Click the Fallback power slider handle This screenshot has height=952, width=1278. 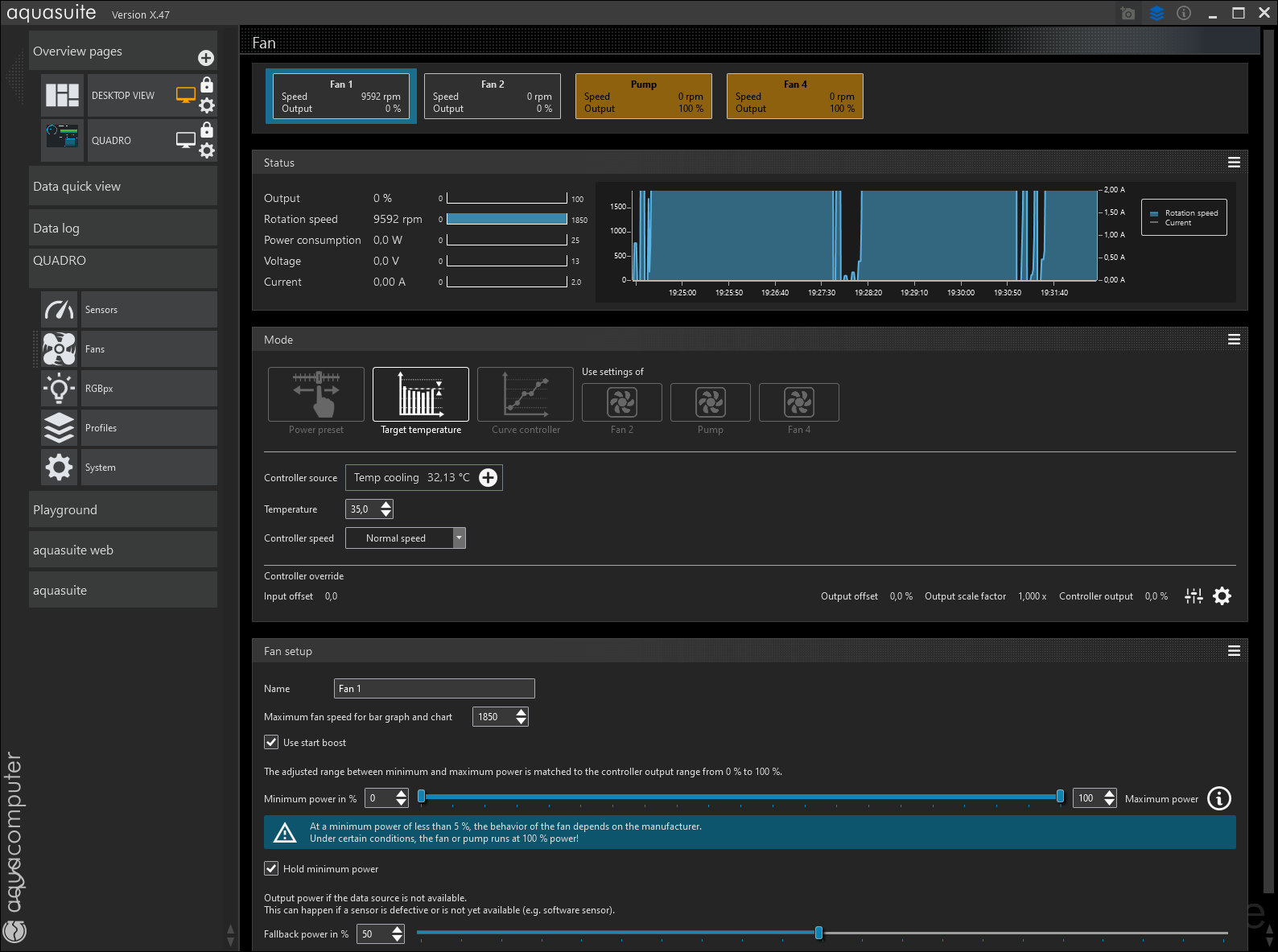tap(818, 933)
